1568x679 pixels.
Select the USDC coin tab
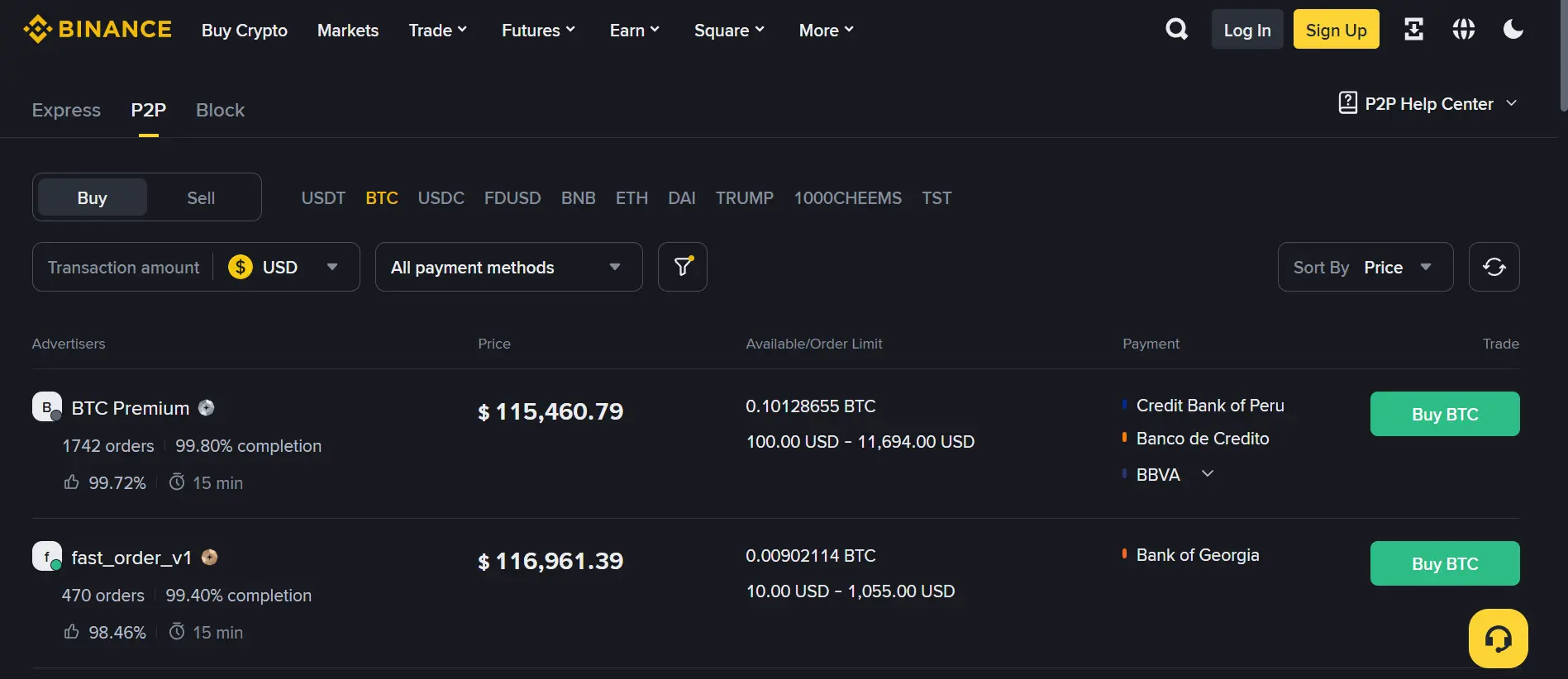(441, 198)
